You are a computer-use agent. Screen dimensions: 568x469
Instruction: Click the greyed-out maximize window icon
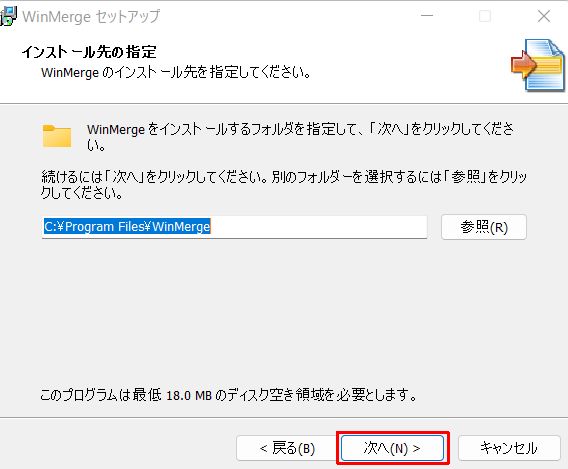pos(485,16)
